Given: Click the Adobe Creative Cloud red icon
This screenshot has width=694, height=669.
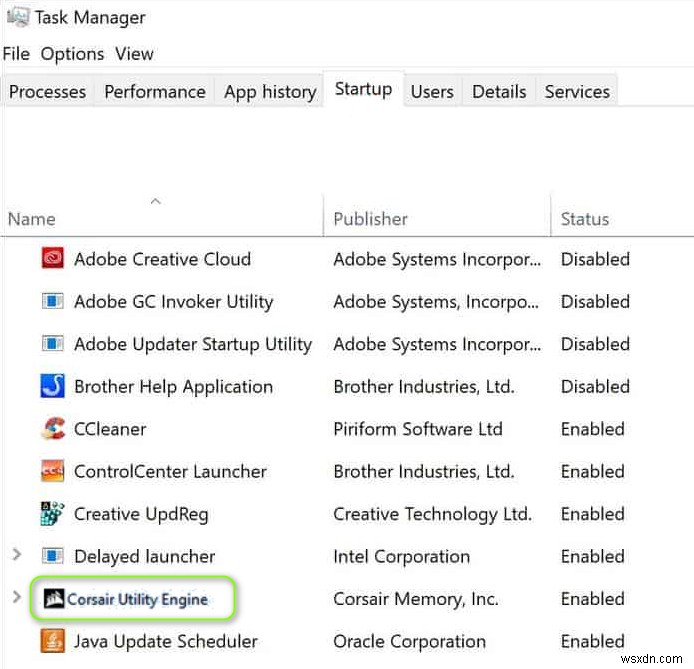Looking at the screenshot, I should pyautogui.click(x=52, y=258).
